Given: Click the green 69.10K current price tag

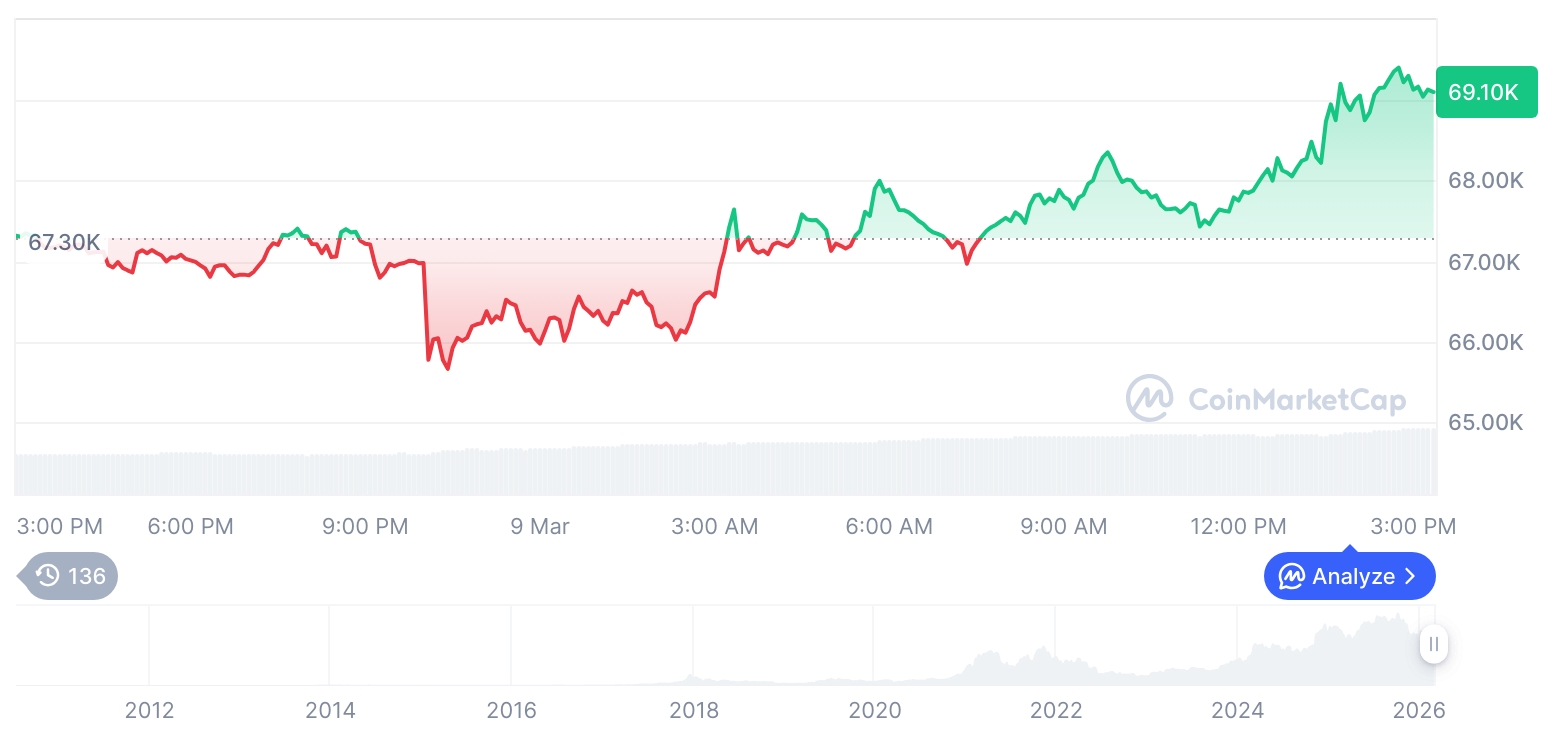Looking at the screenshot, I should coord(1485,93).
